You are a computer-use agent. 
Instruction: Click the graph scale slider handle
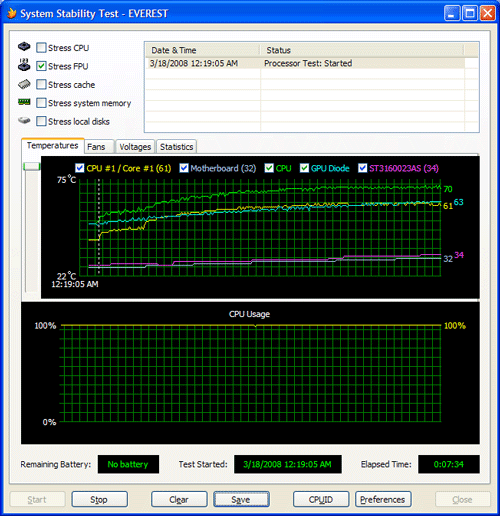tap(32, 166)
